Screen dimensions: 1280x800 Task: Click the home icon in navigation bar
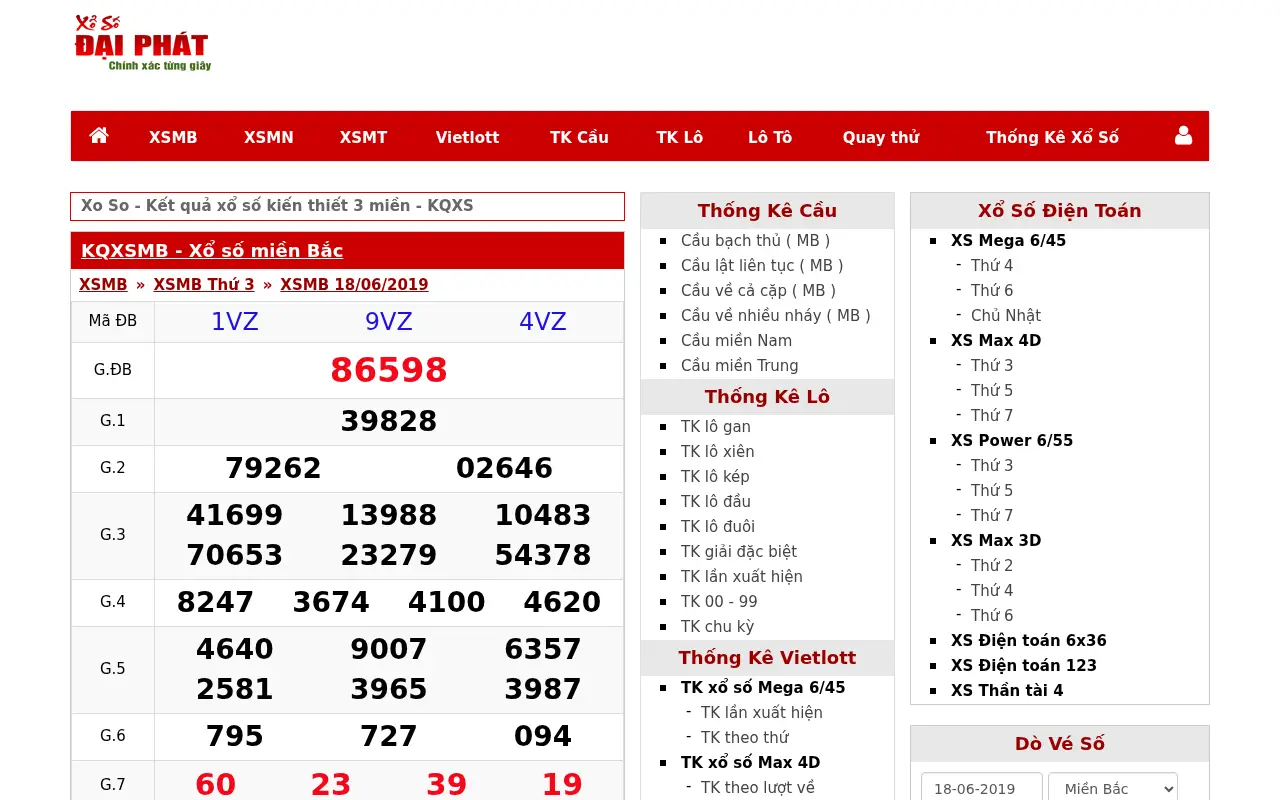[99, 136]
